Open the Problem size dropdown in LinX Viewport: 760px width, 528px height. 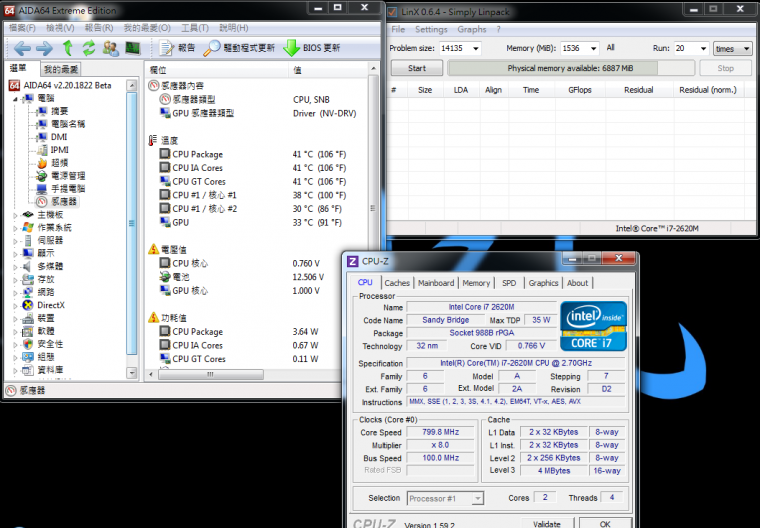coord(475,48)
